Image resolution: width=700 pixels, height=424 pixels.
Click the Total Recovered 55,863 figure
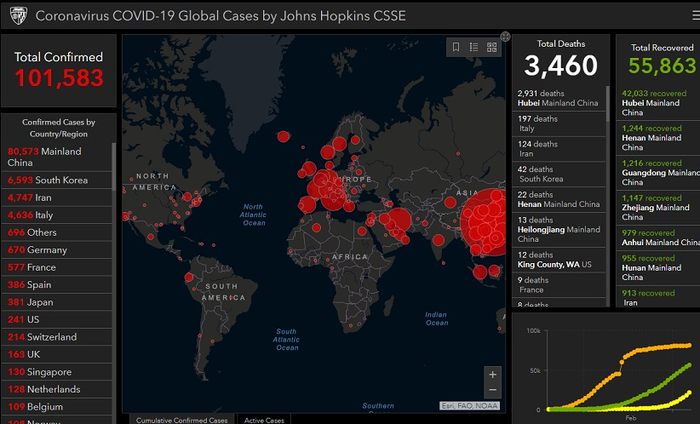click(x=662, y=66)
